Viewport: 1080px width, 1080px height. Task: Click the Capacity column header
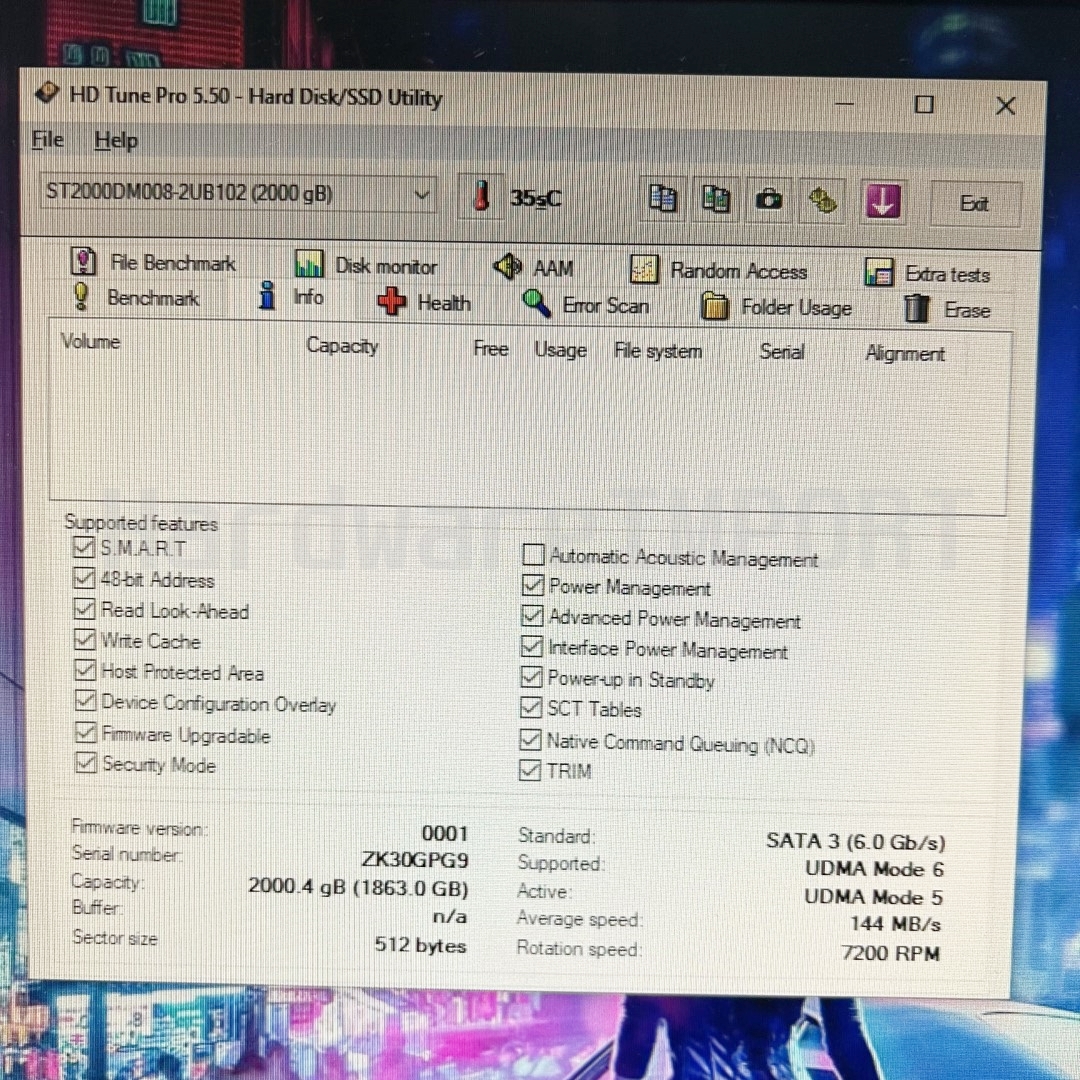(x=342, y=345)
